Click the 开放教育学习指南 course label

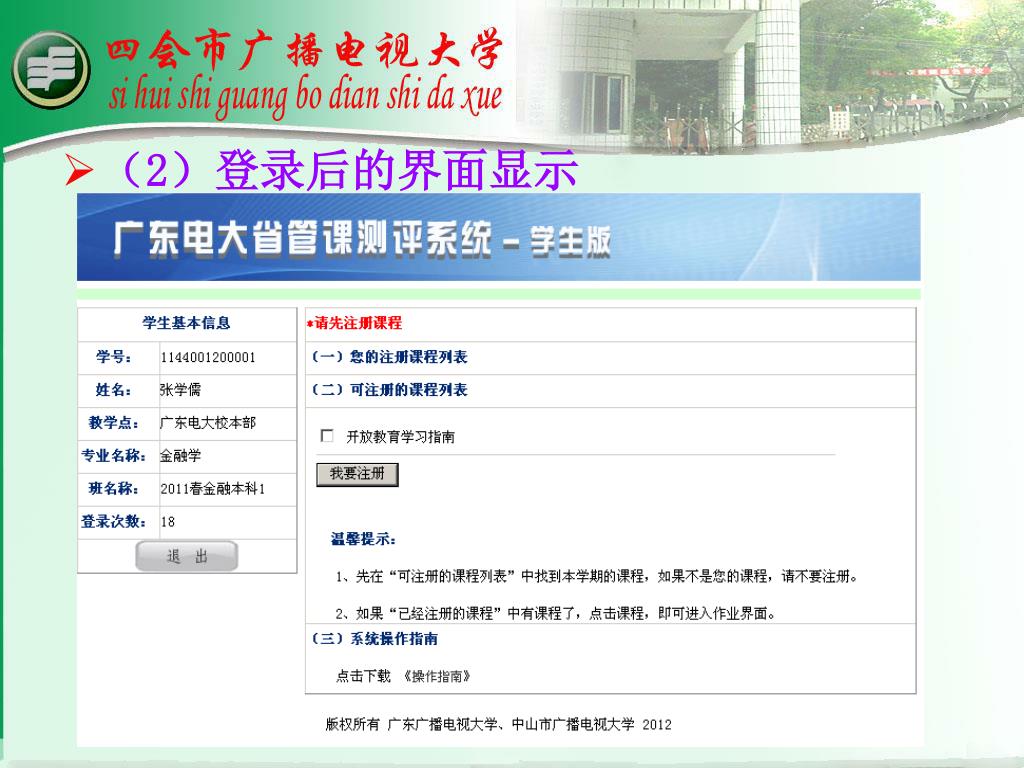pyautogui.click(x=400, y=436)
